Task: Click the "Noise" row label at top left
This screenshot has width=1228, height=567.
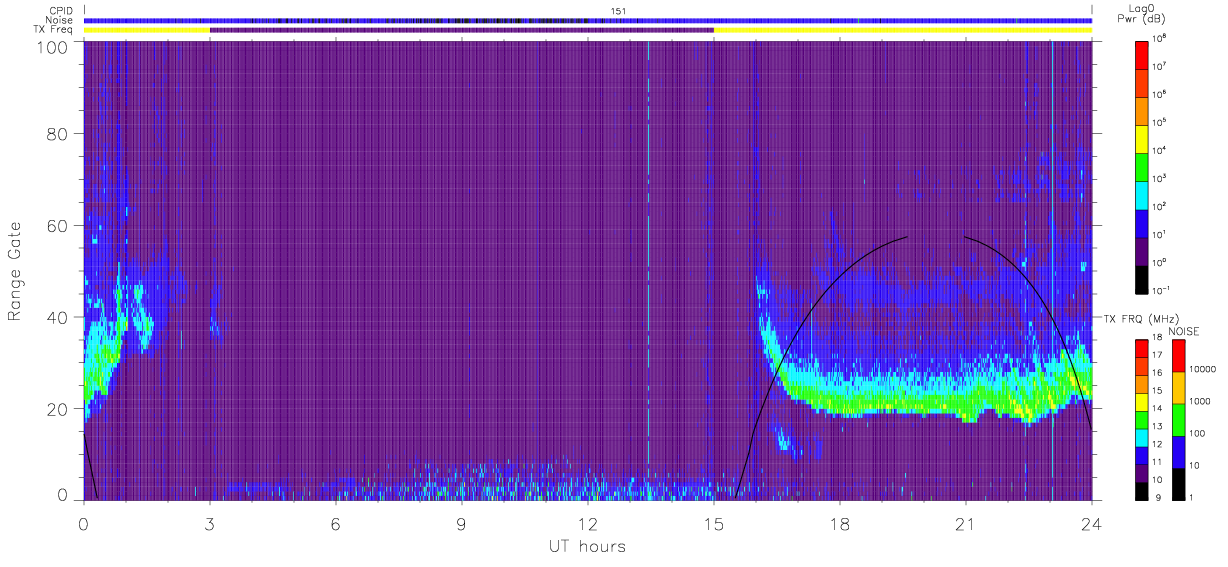Action: (61, 20)
